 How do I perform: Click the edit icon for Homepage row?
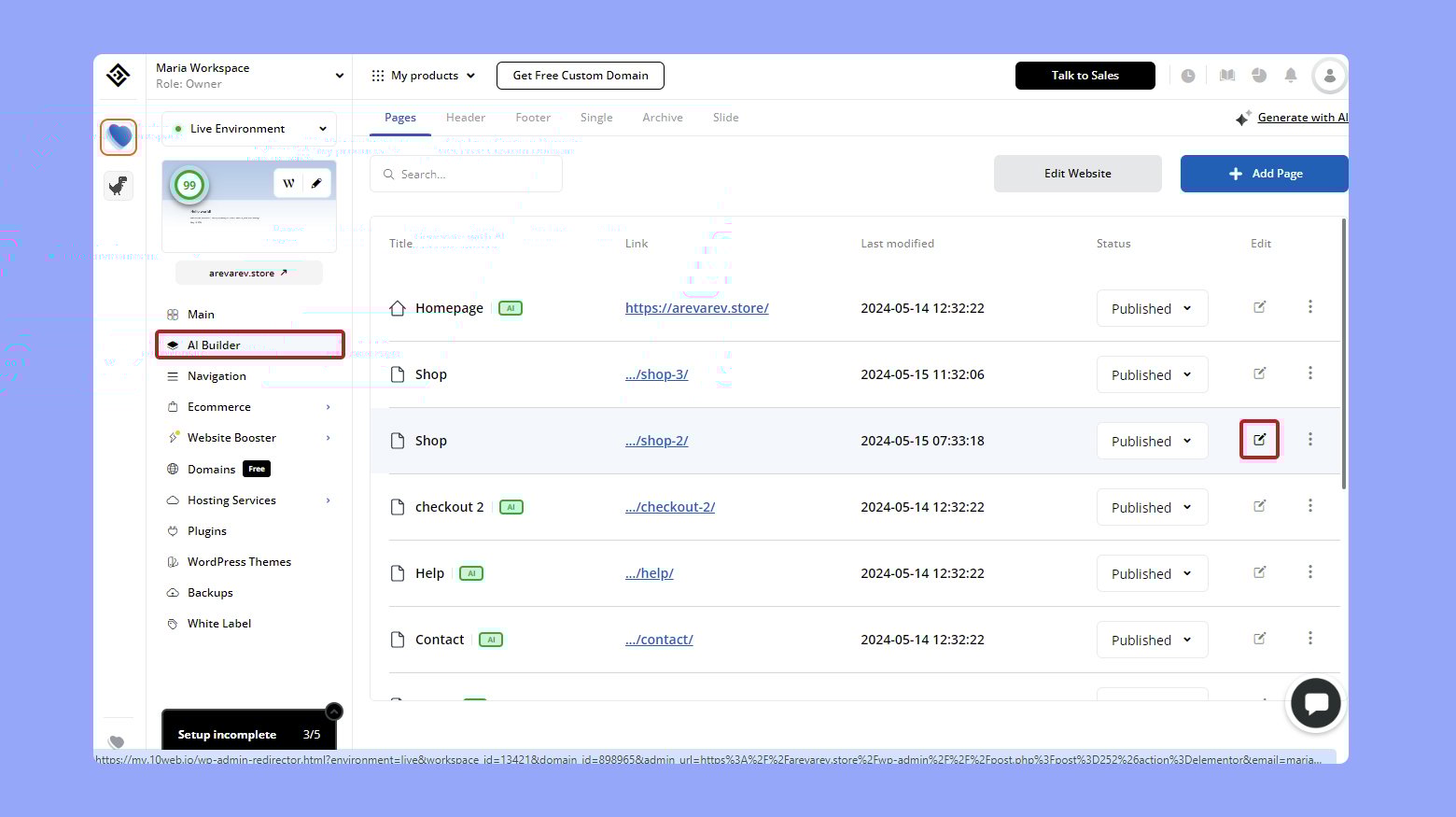click(1259, 307)
